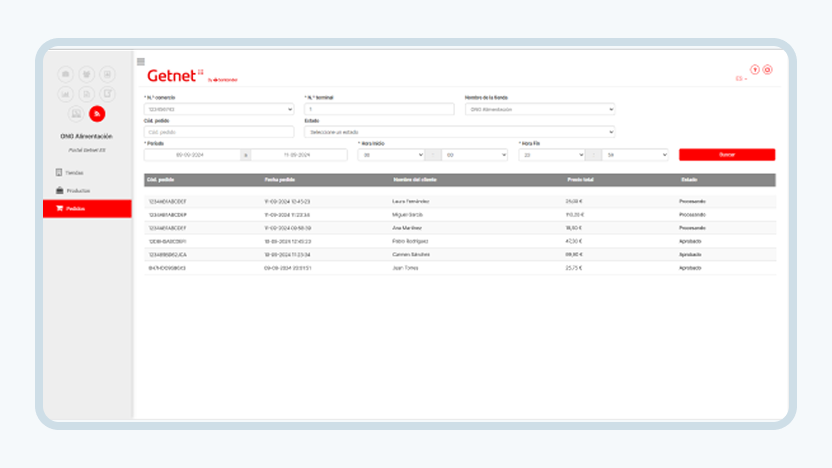Click the right red circle icon in header
The height and width of the screenshot is (468, 832).
pos(767,70)
